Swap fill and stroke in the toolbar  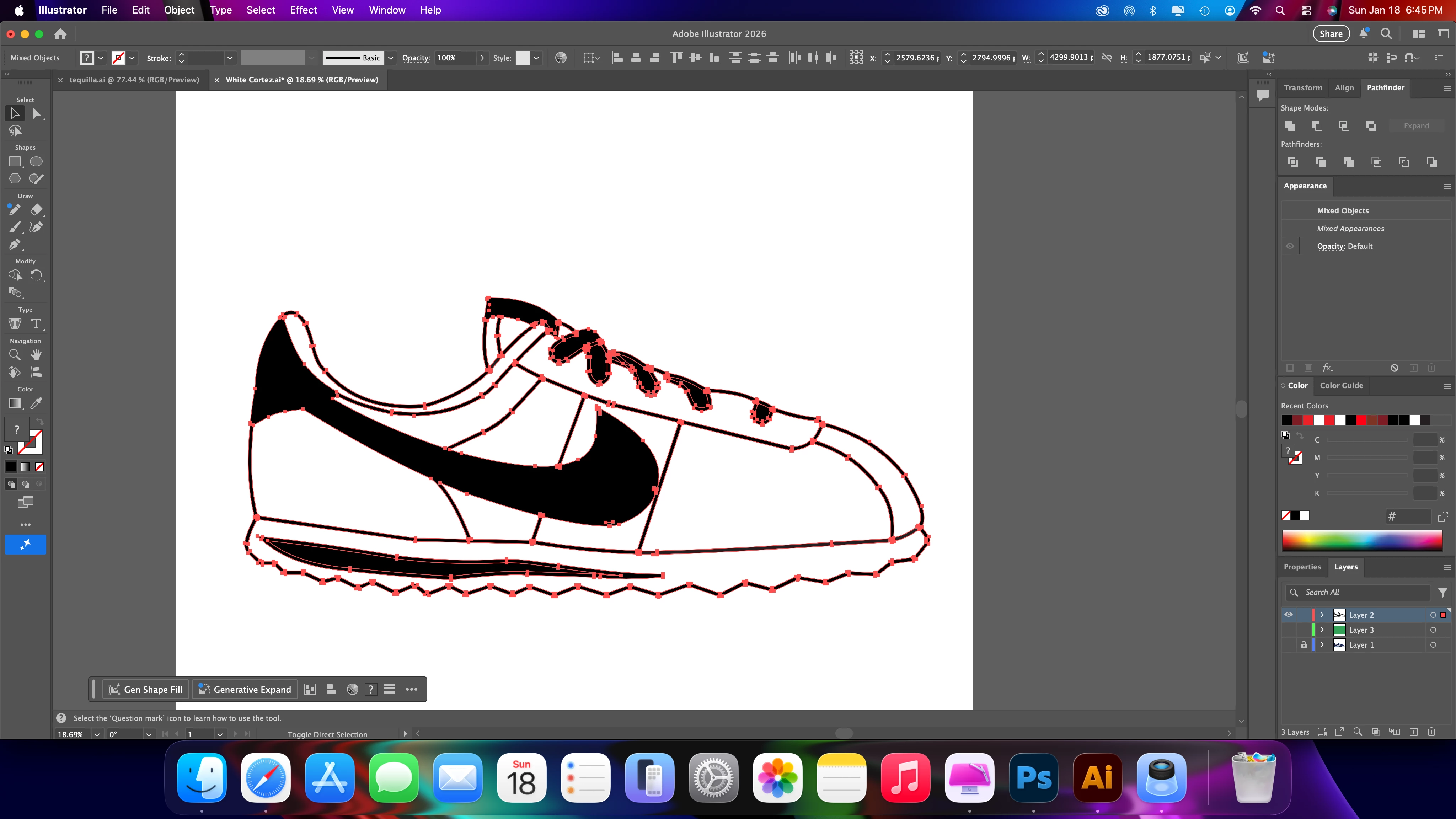39,421
